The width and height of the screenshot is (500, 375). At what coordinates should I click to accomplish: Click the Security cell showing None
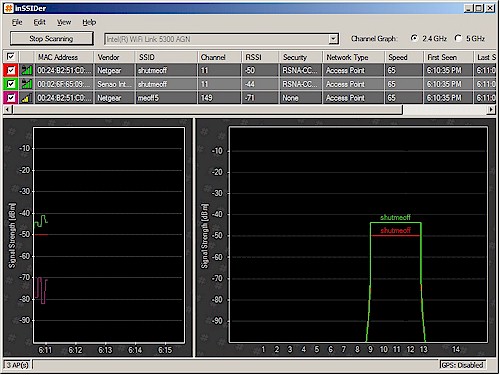[x=301, y=98]
